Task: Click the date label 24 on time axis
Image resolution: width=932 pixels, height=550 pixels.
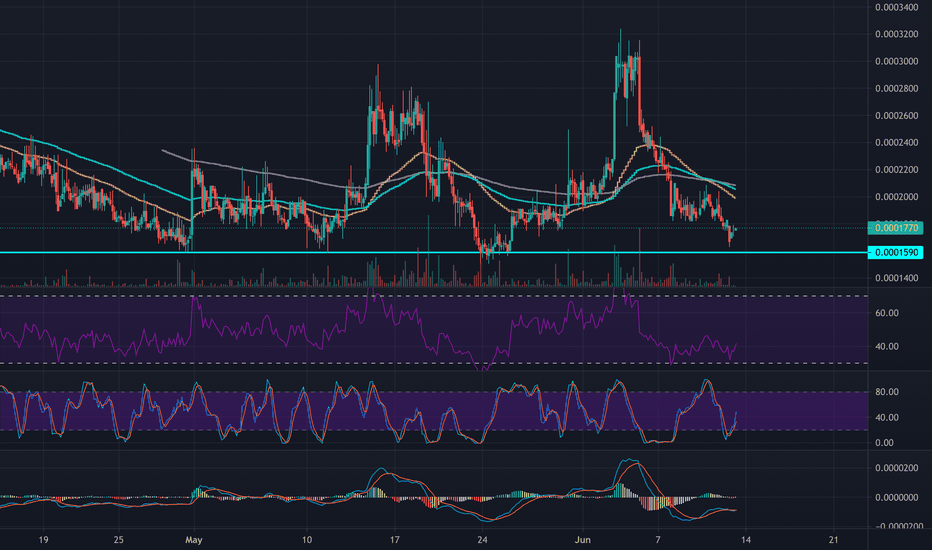Action: coord(483,540)
